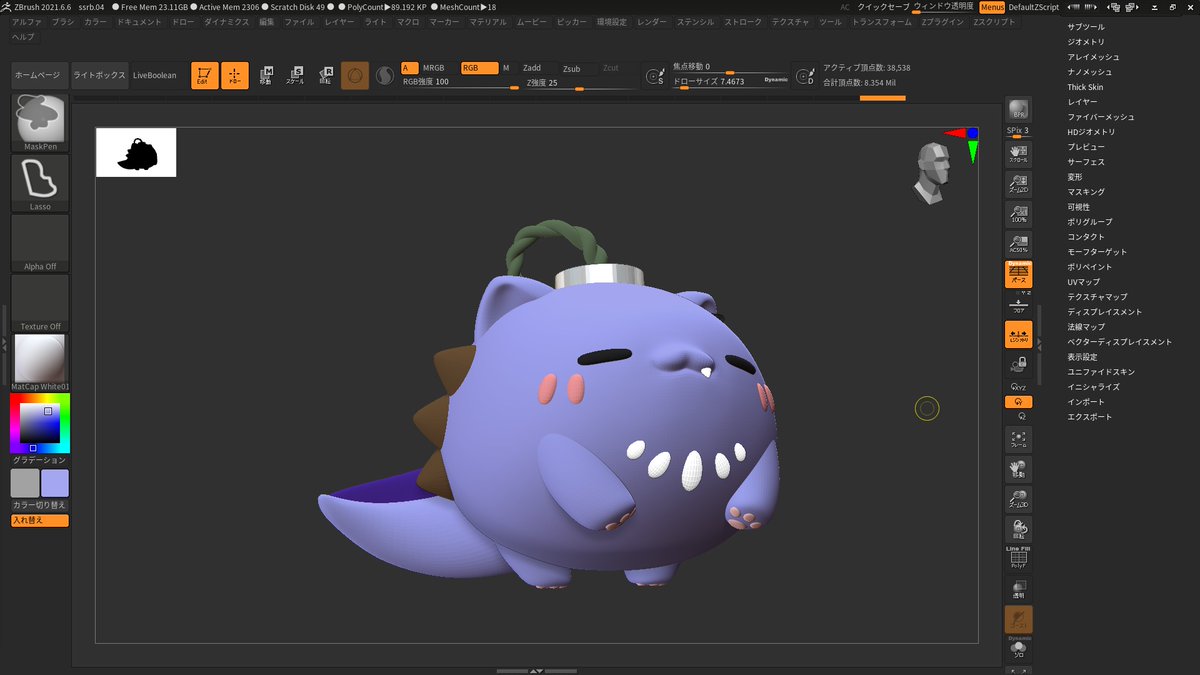Open the ヘルプ menu
Screen dimensions: 1200x675
click(23, 36)
